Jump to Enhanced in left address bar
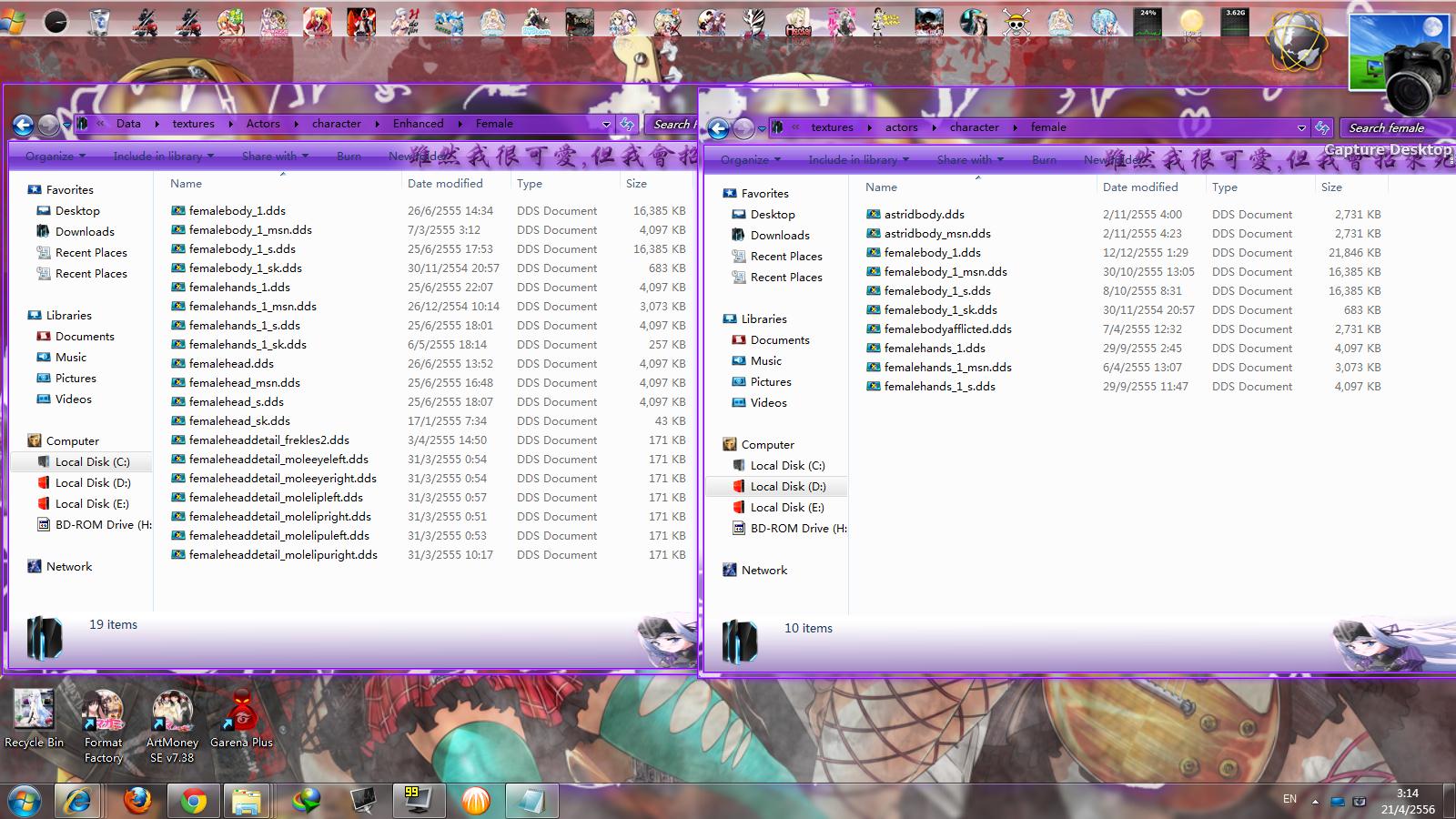Viewport: 1456px width, 819px height. tap(419, 124)
